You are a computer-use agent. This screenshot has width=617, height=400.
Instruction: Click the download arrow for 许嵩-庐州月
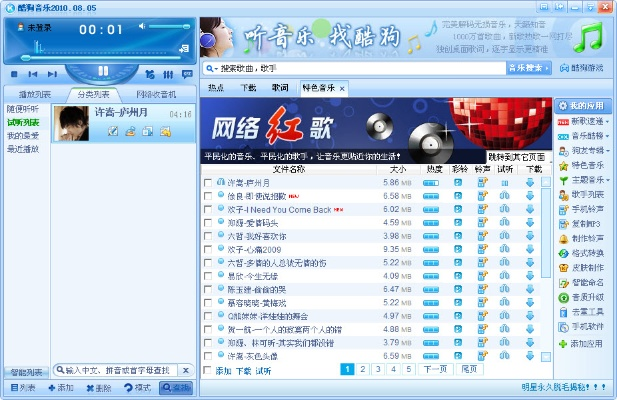[x=530, y=182]
